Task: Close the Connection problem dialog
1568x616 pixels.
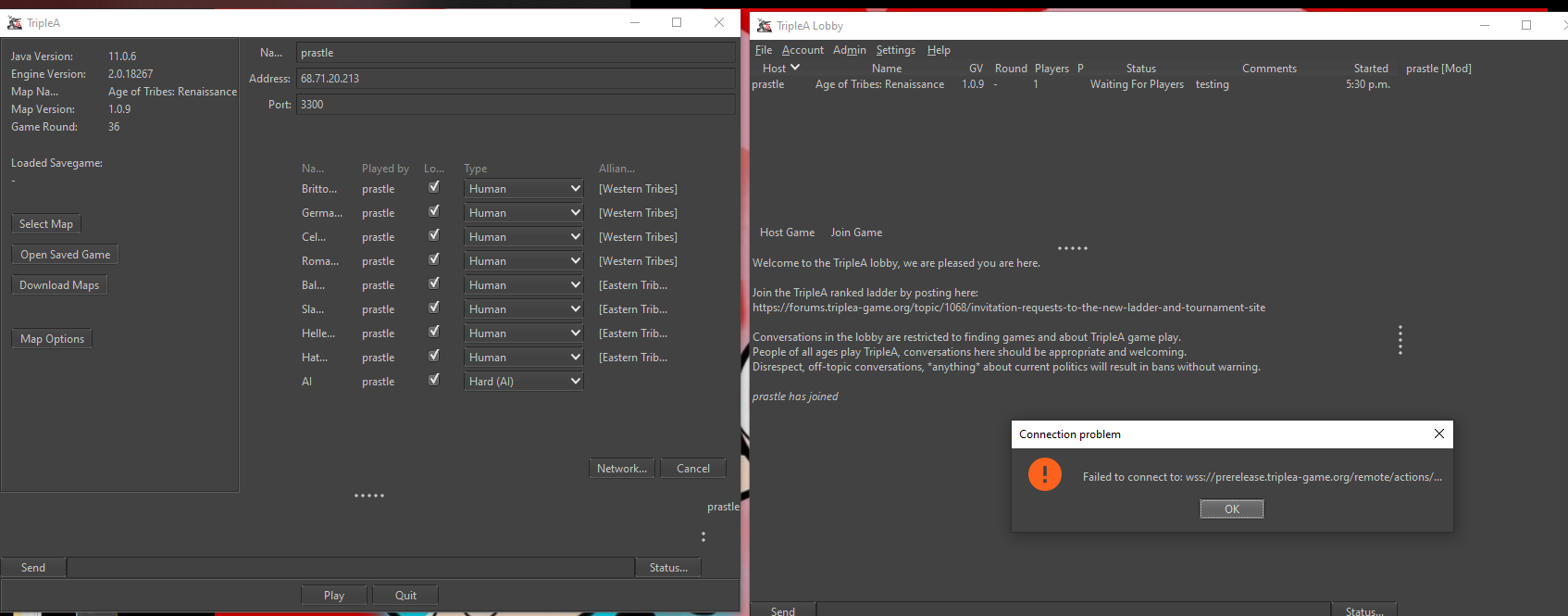Action: 1439,434
